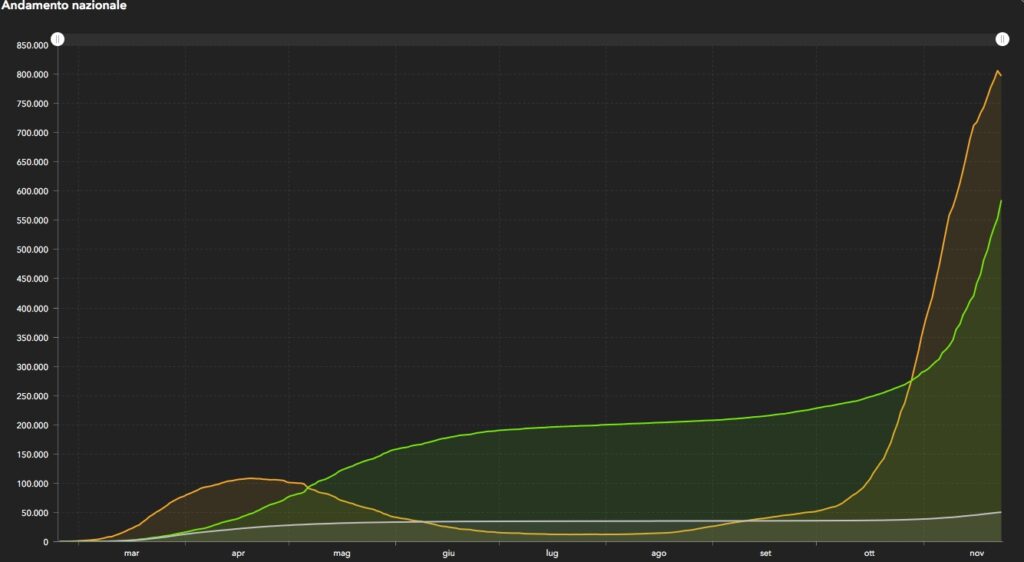Click the "apr" month axis label
Screen dimensions: 1024x562
238,552
